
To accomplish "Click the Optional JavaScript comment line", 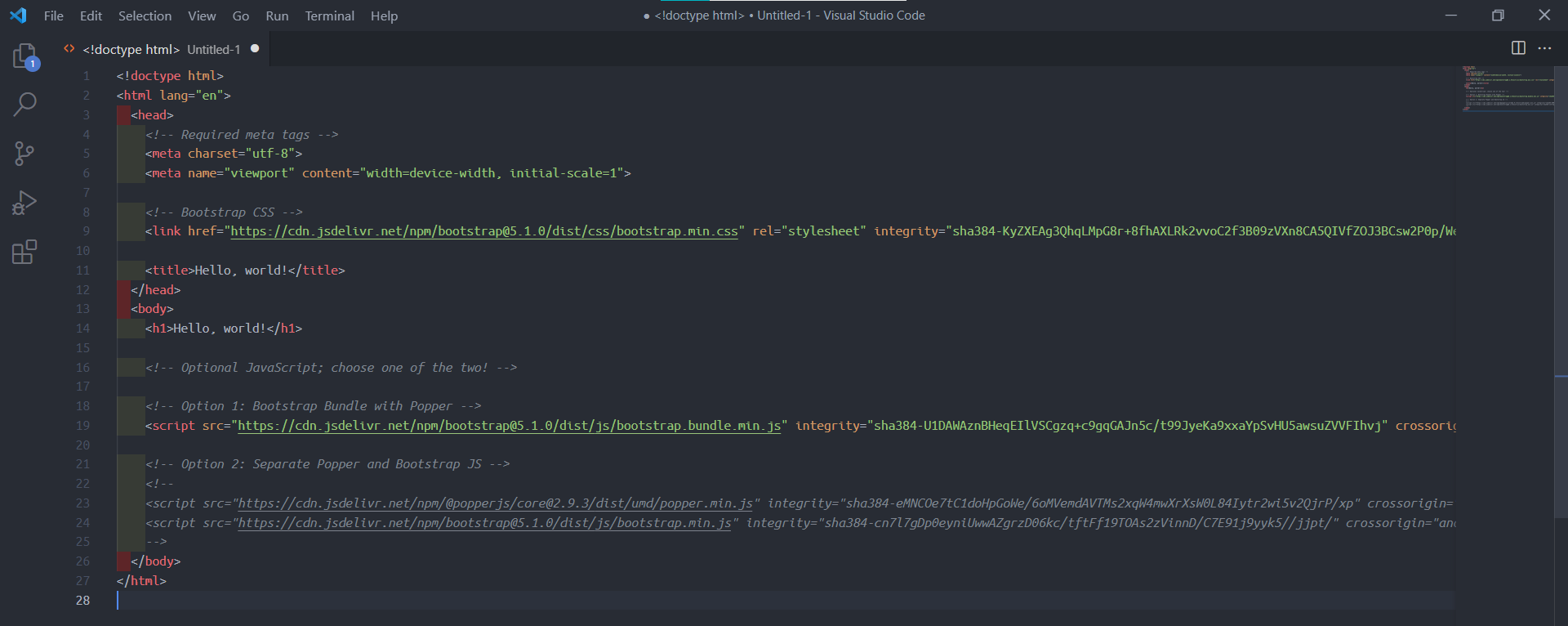I will click(331, 368).
